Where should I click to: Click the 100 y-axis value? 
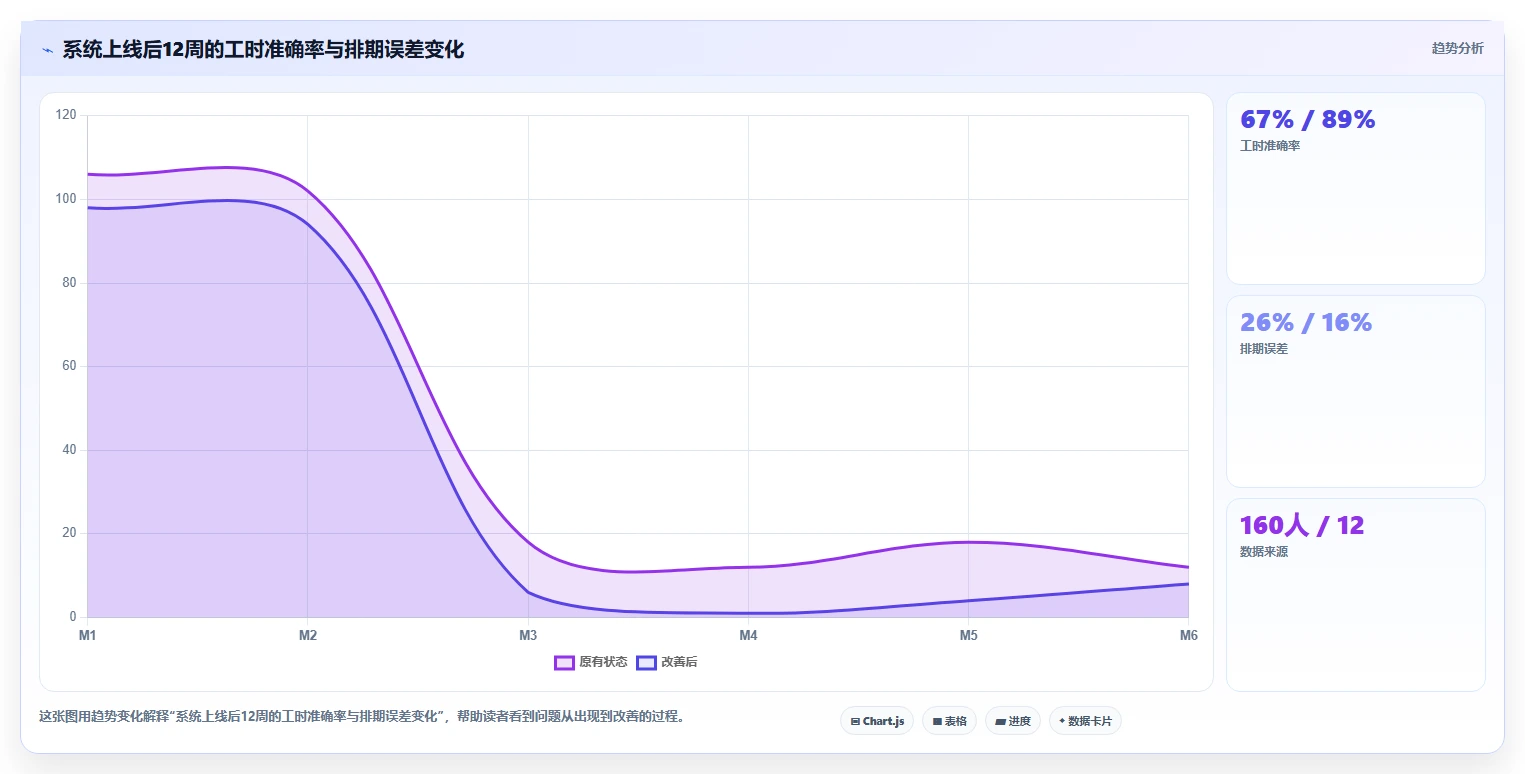coord(66,199)
